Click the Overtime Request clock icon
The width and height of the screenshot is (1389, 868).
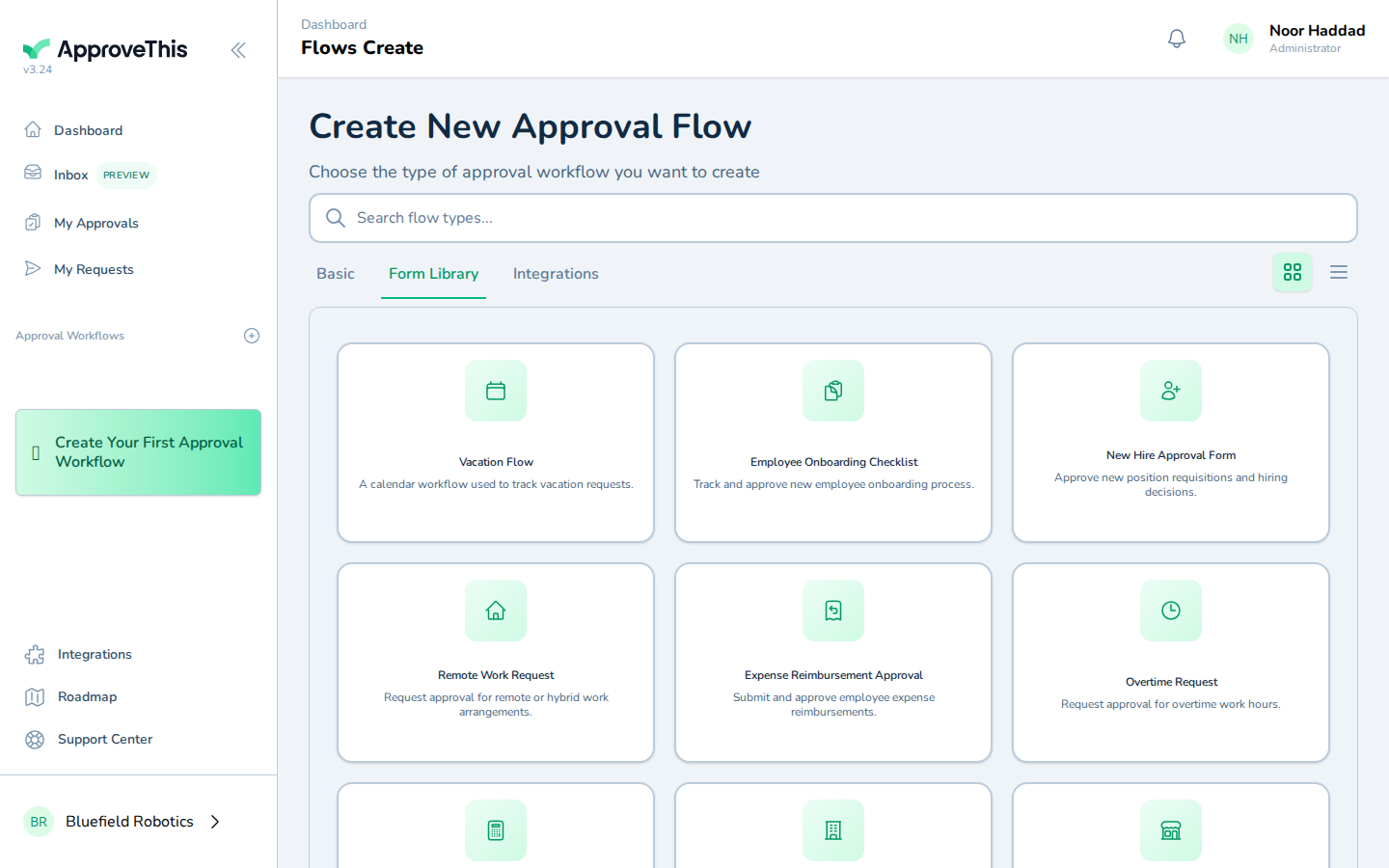(x=1171, y=610)
